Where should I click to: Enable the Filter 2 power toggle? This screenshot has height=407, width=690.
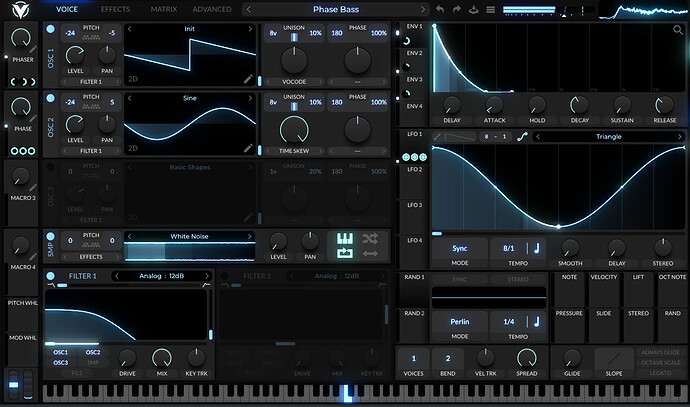click(x=225, y=276)
